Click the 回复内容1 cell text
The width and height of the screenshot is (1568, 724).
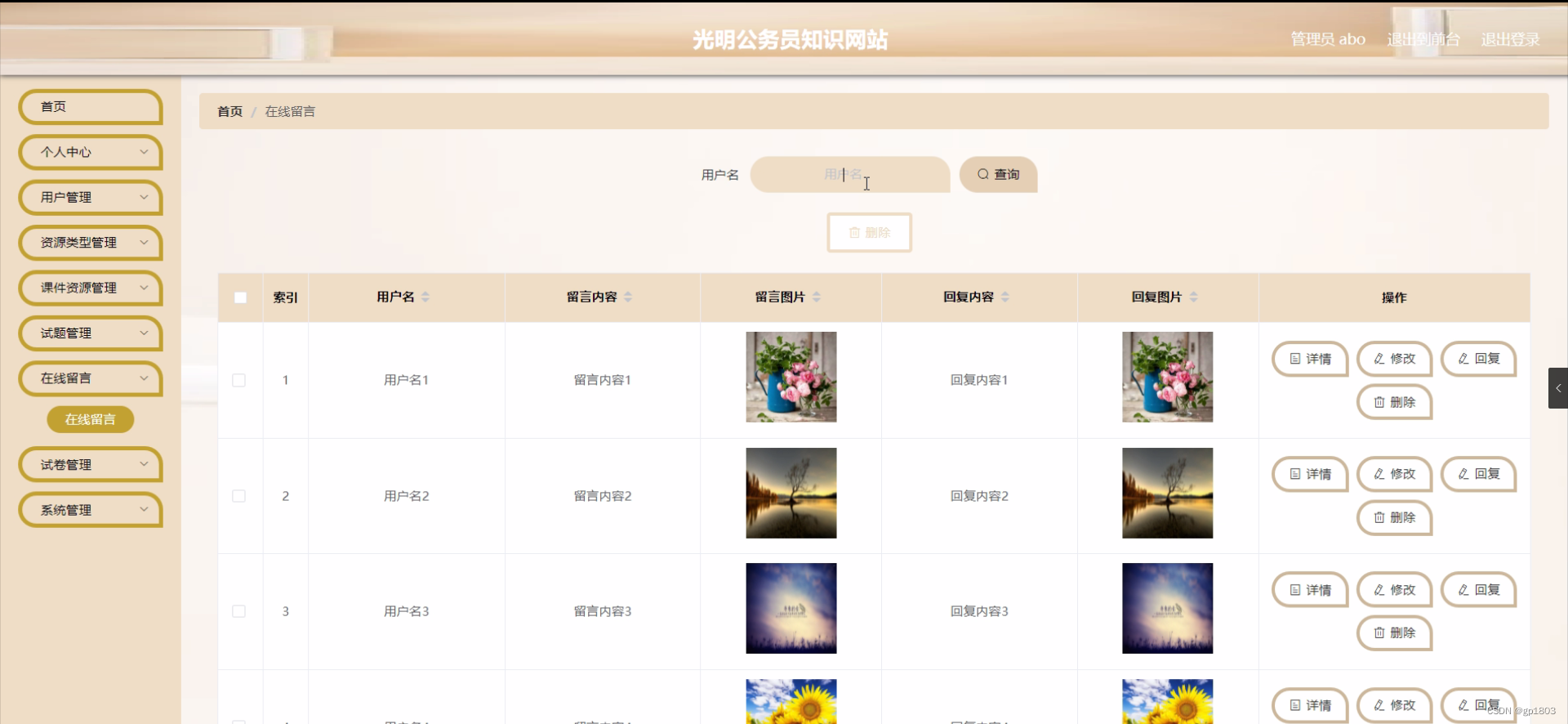click(x=979, y=380)
